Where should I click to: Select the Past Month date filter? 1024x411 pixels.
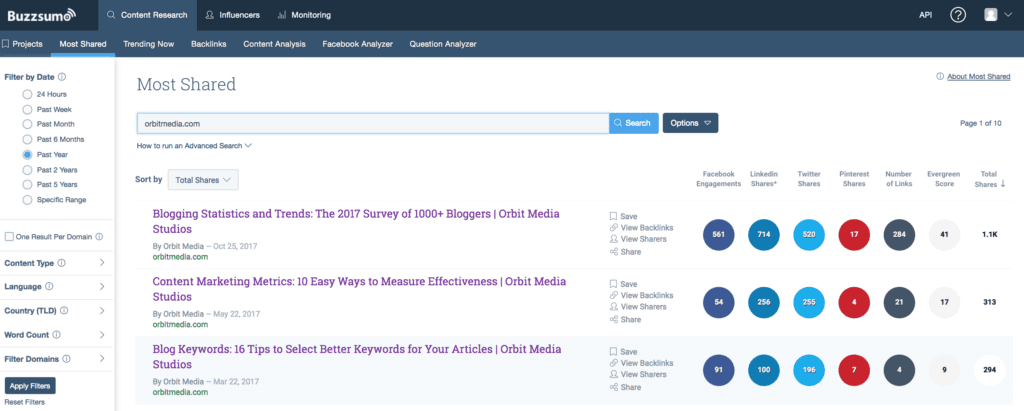pyautogui.click(x=27, y=124)
